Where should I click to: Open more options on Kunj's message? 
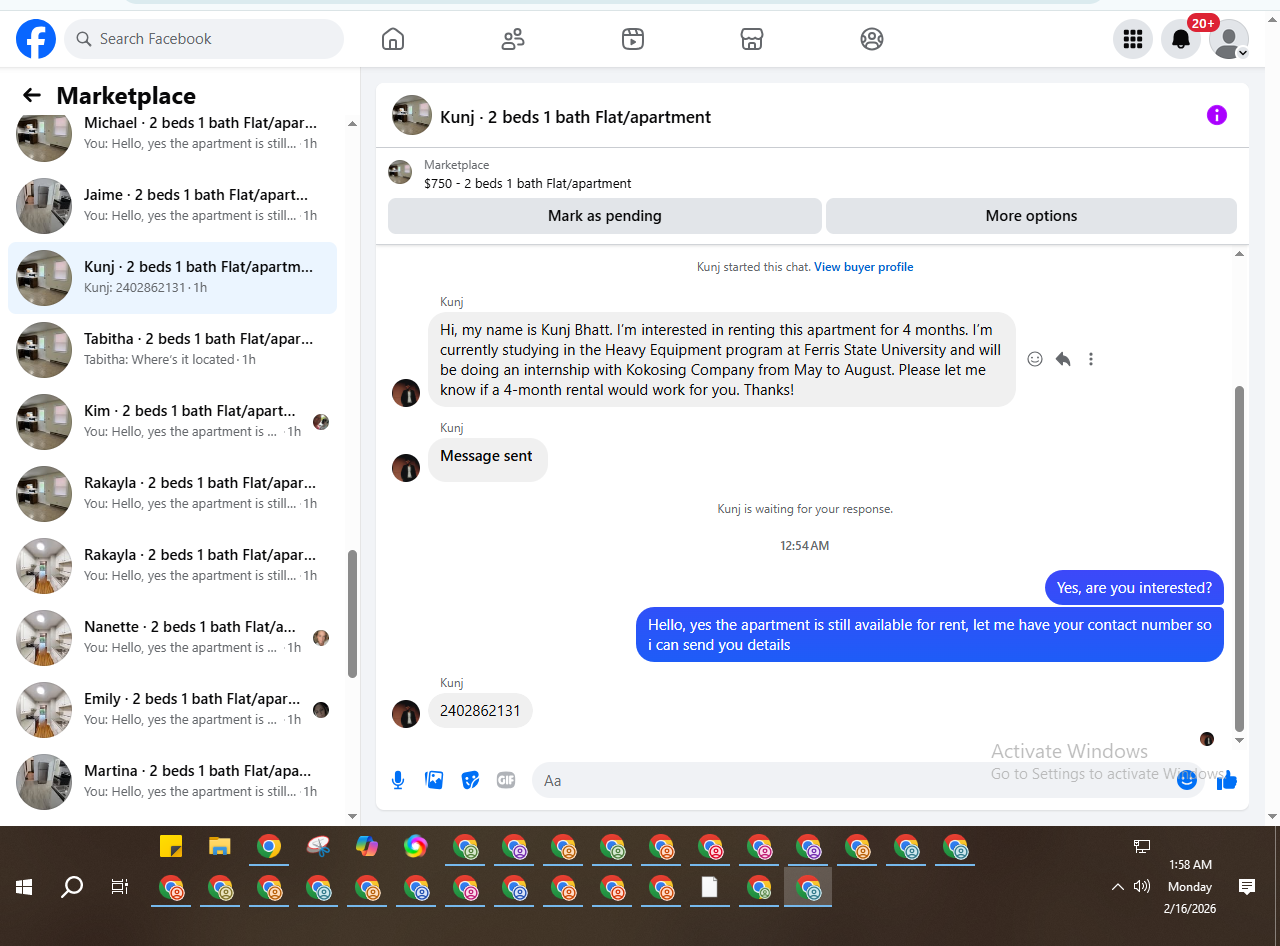tap(1091, 359)
